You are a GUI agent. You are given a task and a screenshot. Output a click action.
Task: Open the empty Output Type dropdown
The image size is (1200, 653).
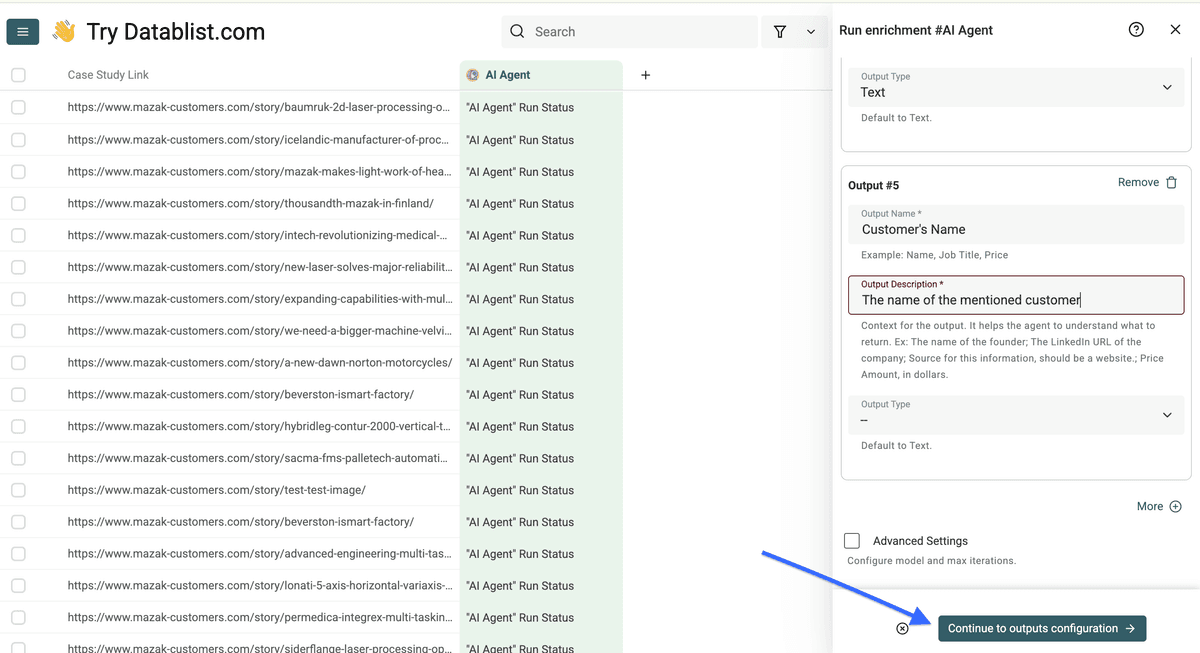pyautogui.click(x=1016, y=415)
